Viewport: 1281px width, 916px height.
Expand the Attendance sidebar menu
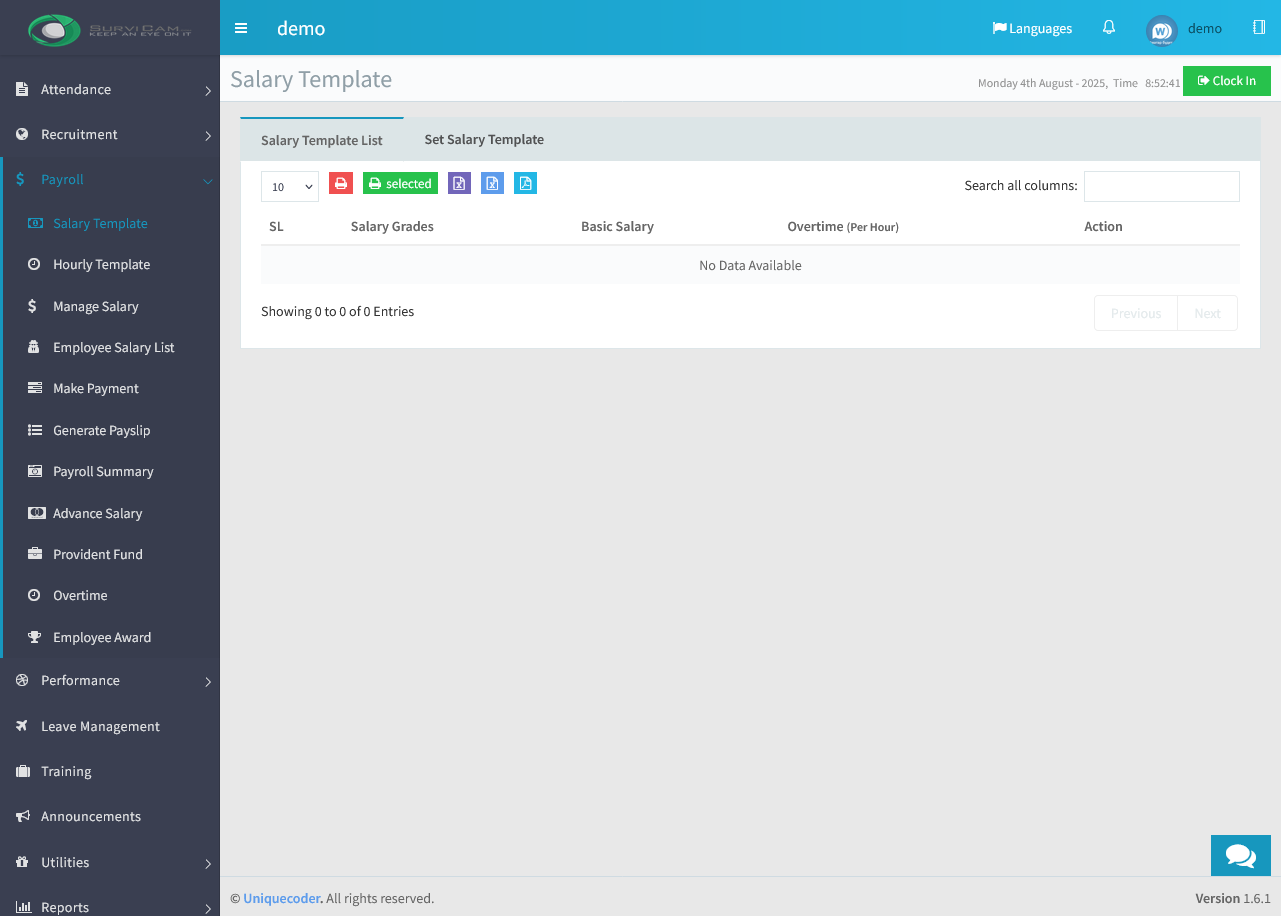[110, 90]
